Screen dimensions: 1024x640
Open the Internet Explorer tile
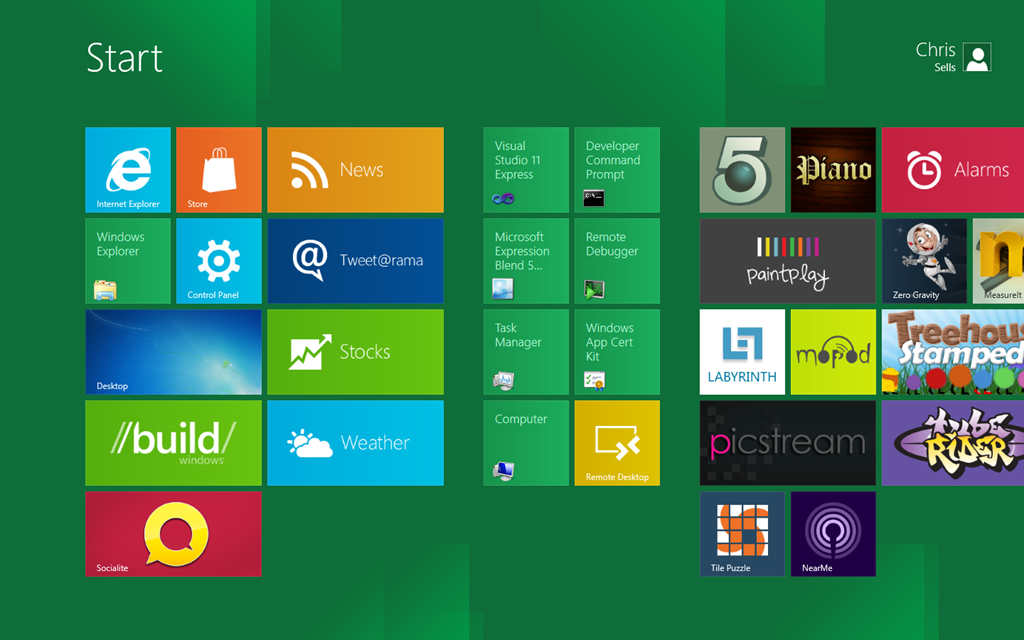tap(128, 170)
